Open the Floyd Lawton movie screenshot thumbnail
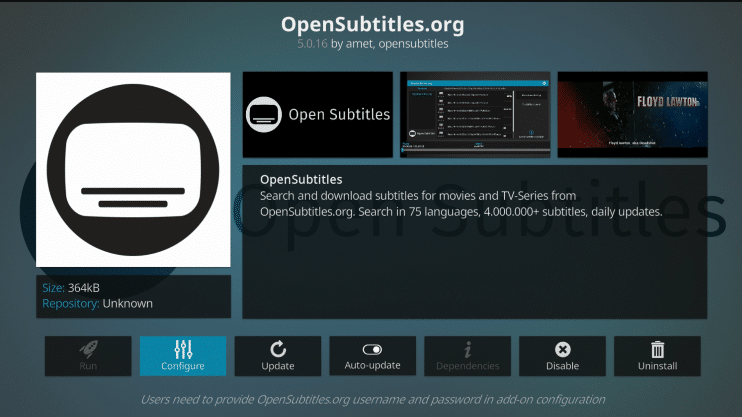 click(632, 114)
